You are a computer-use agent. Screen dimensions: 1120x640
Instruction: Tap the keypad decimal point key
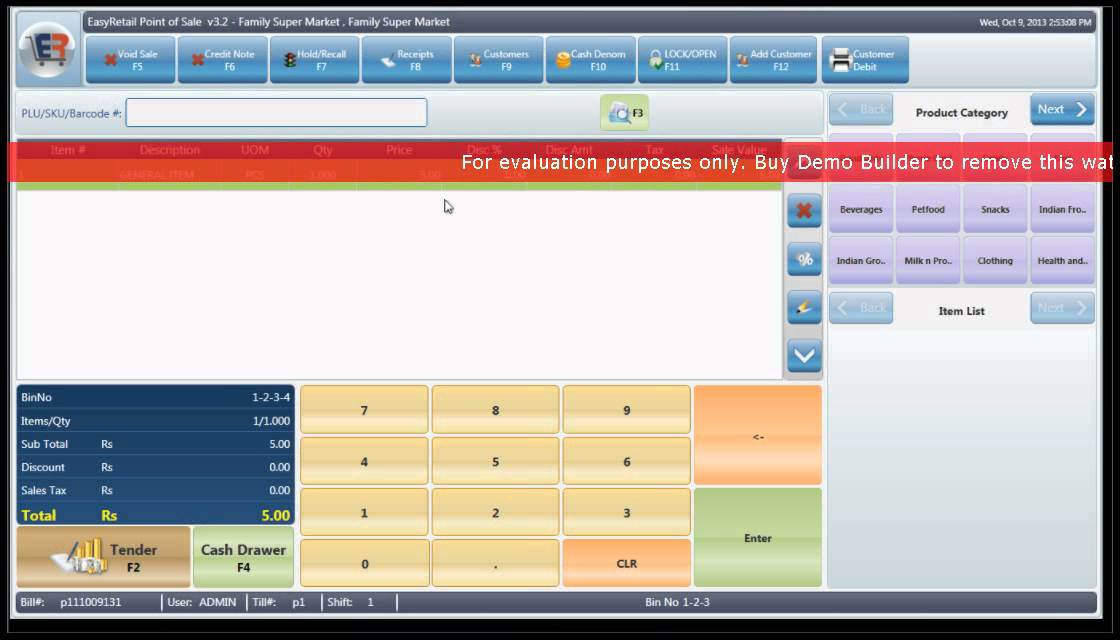495,564
